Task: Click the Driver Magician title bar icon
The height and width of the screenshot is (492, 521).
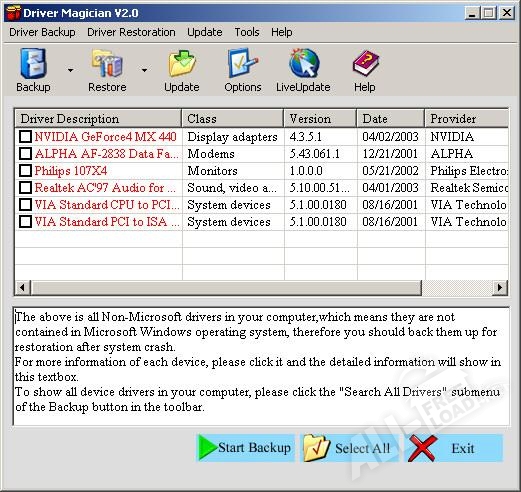Action: click(x=13, y=13)
